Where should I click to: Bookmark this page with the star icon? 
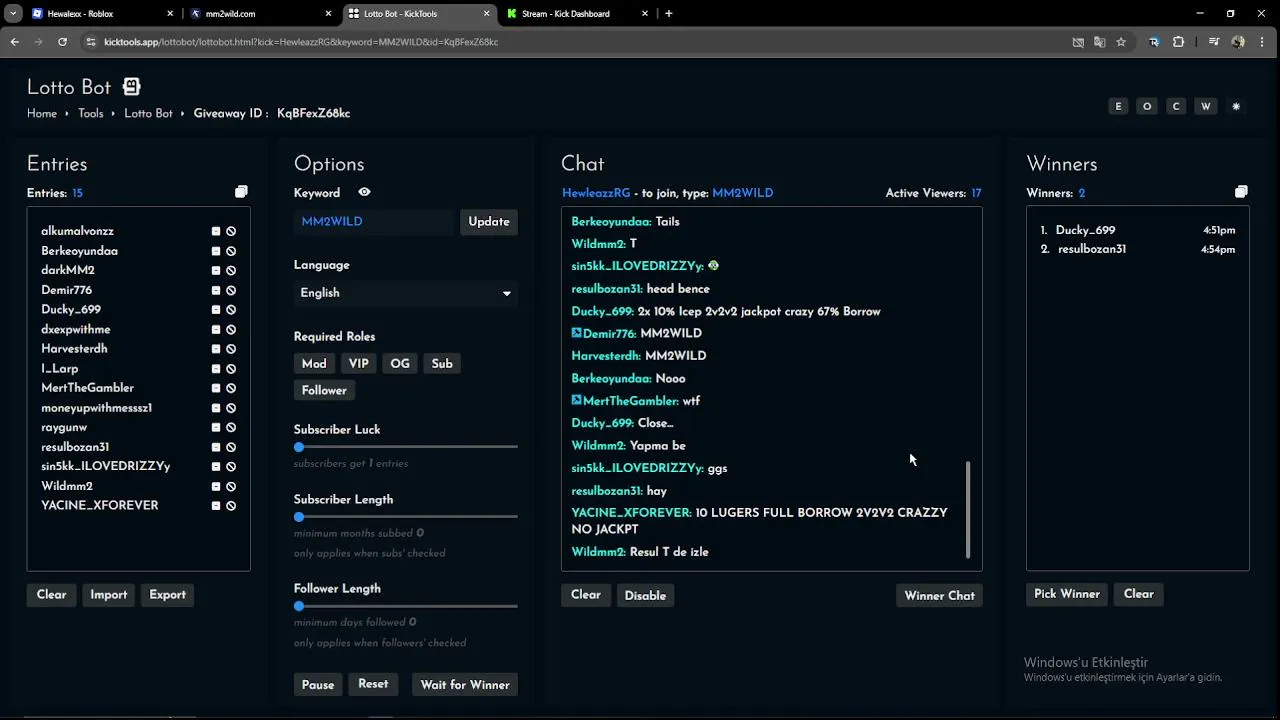[x=1121, y=42]
